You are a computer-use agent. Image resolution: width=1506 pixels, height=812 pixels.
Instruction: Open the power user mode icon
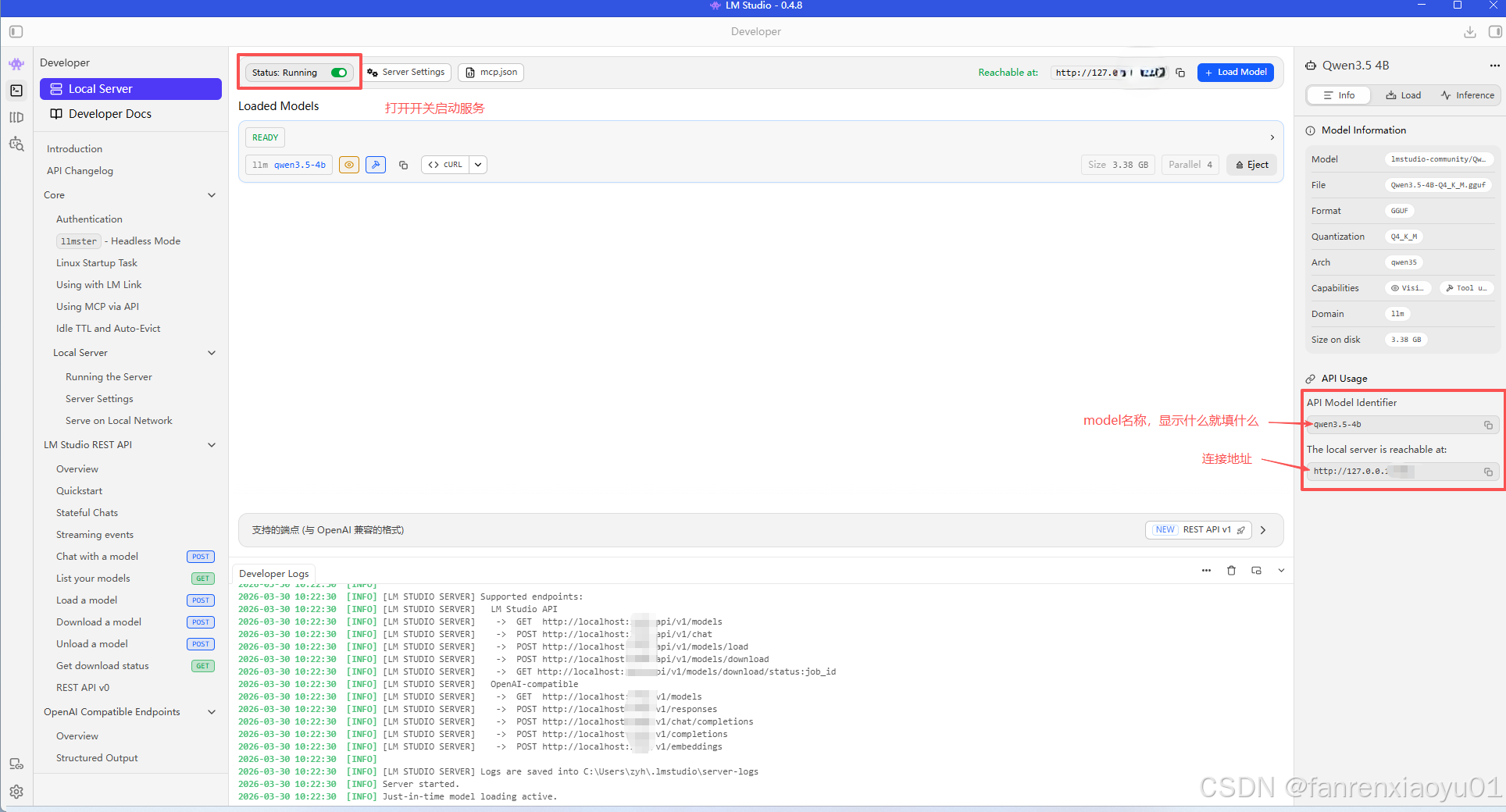(x=16, y=764)
